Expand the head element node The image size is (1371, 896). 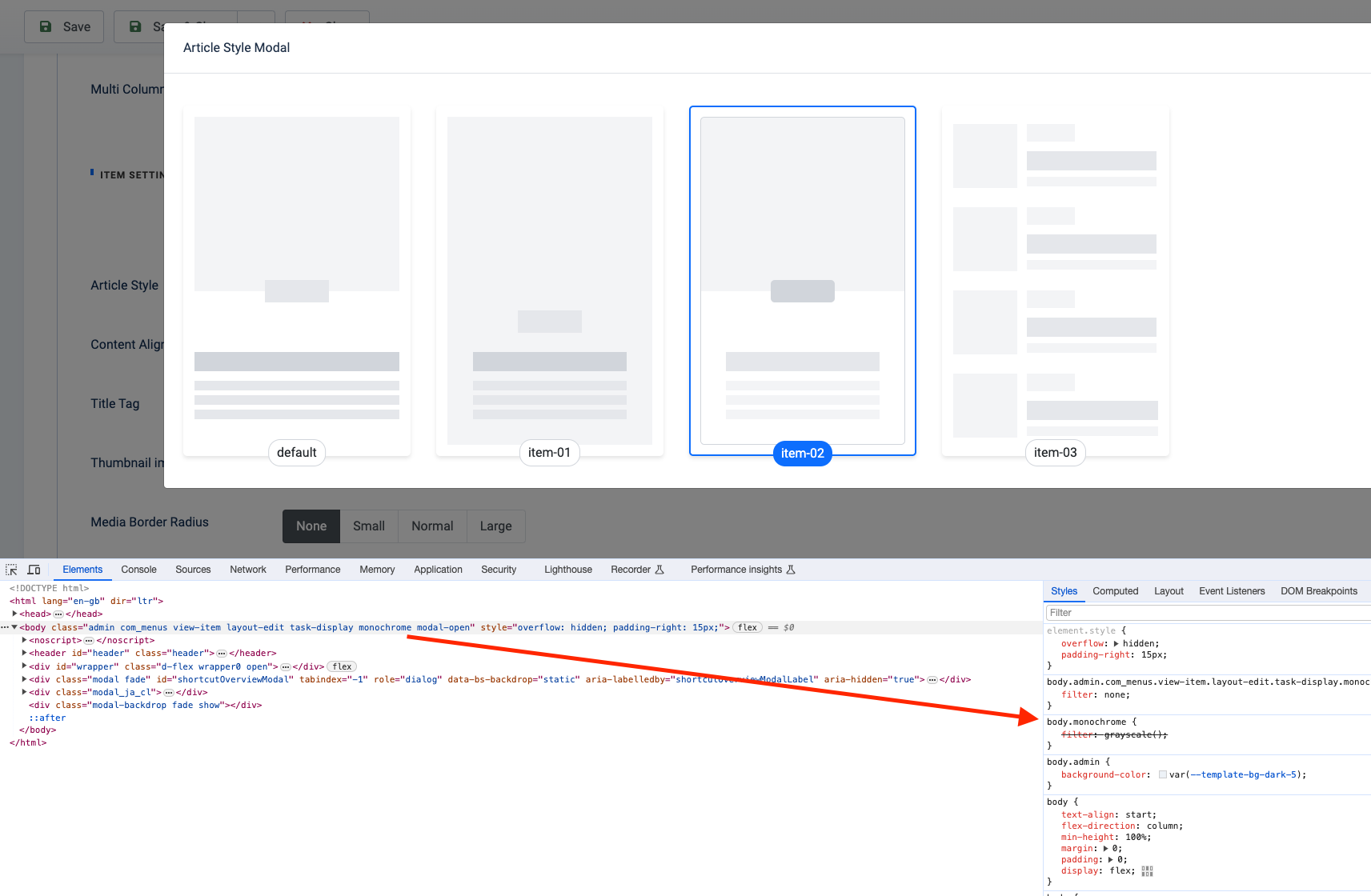(14, 614)
